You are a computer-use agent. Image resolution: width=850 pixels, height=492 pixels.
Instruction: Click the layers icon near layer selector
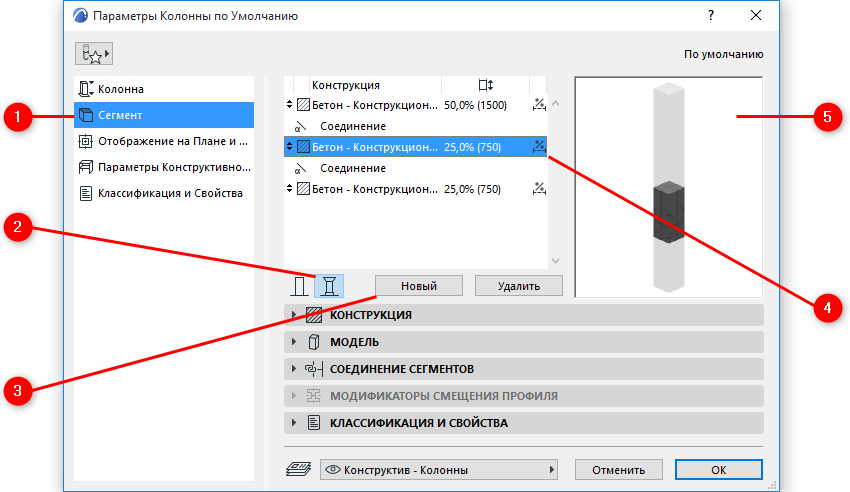298,469
